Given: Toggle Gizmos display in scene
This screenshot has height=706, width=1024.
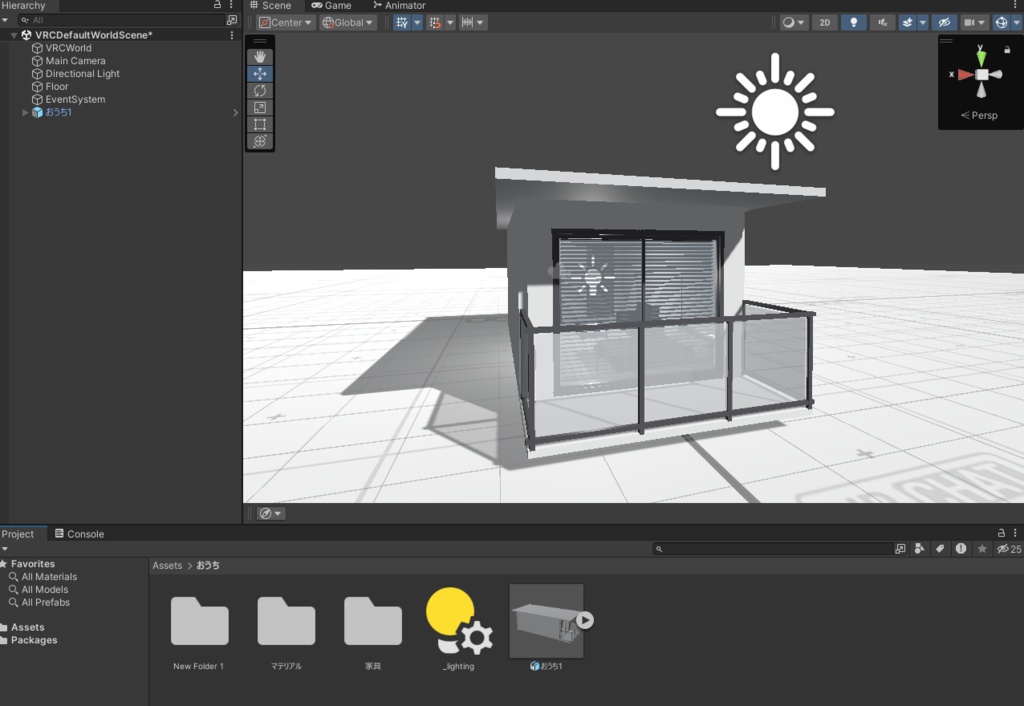Looking at the screenshot, I should [1001, 22].
